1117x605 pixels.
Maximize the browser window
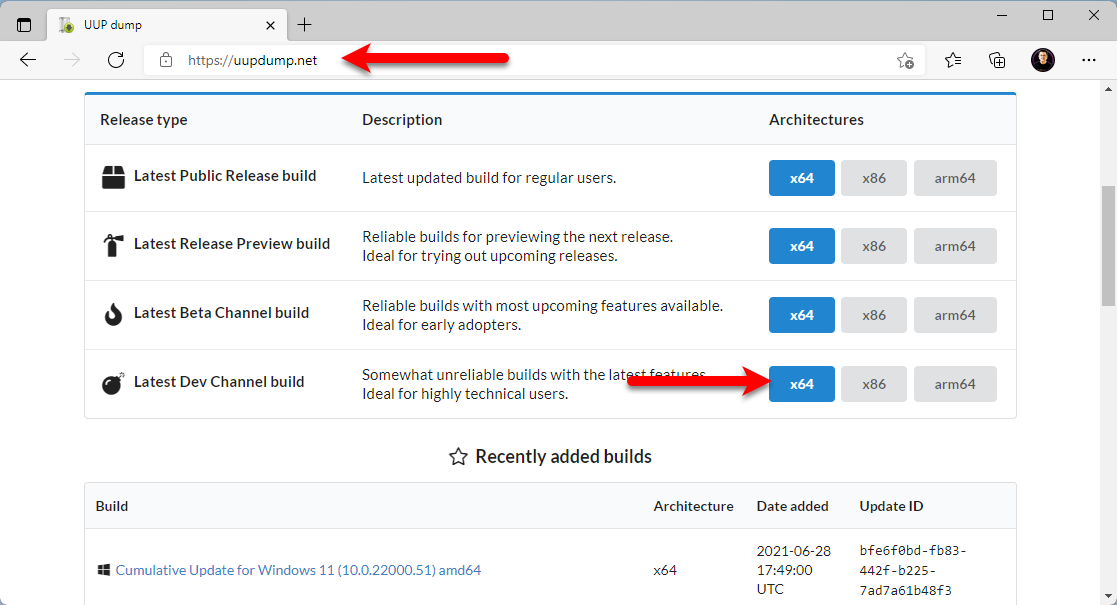pos(1048,15)
